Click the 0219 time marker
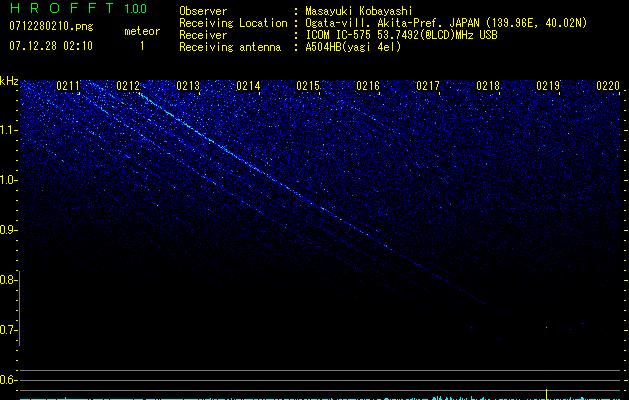This screenshot has height=400, width=629. pos(548,86)
